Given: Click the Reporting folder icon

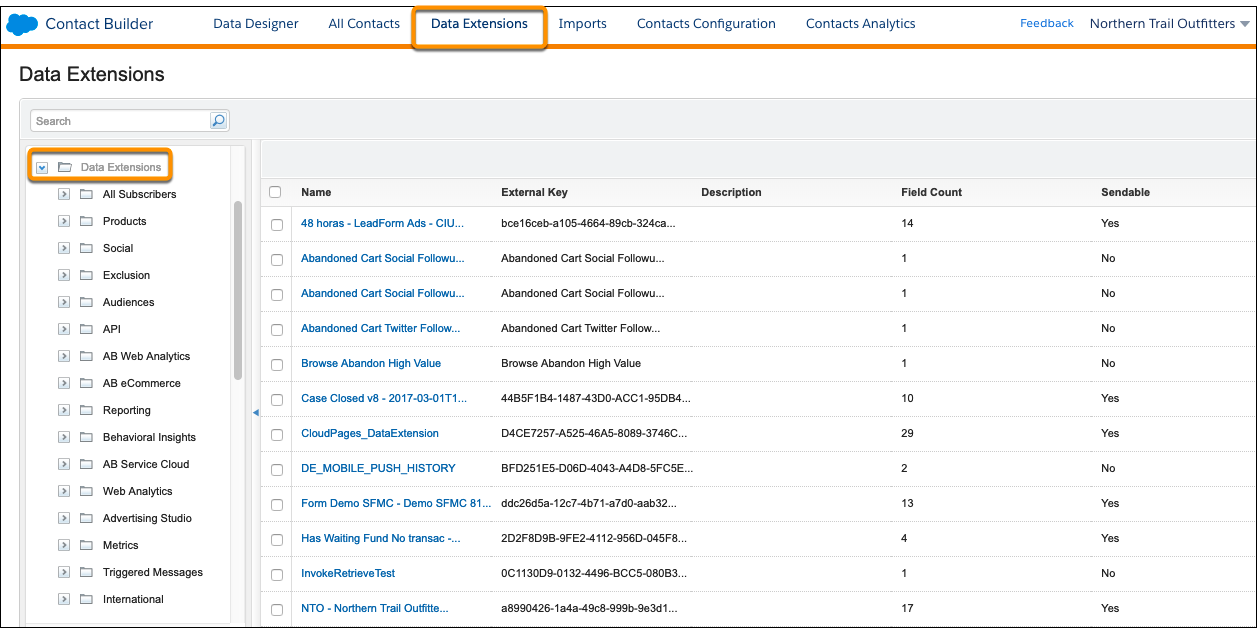Looking at the screenshot, I should coord(86,410).
